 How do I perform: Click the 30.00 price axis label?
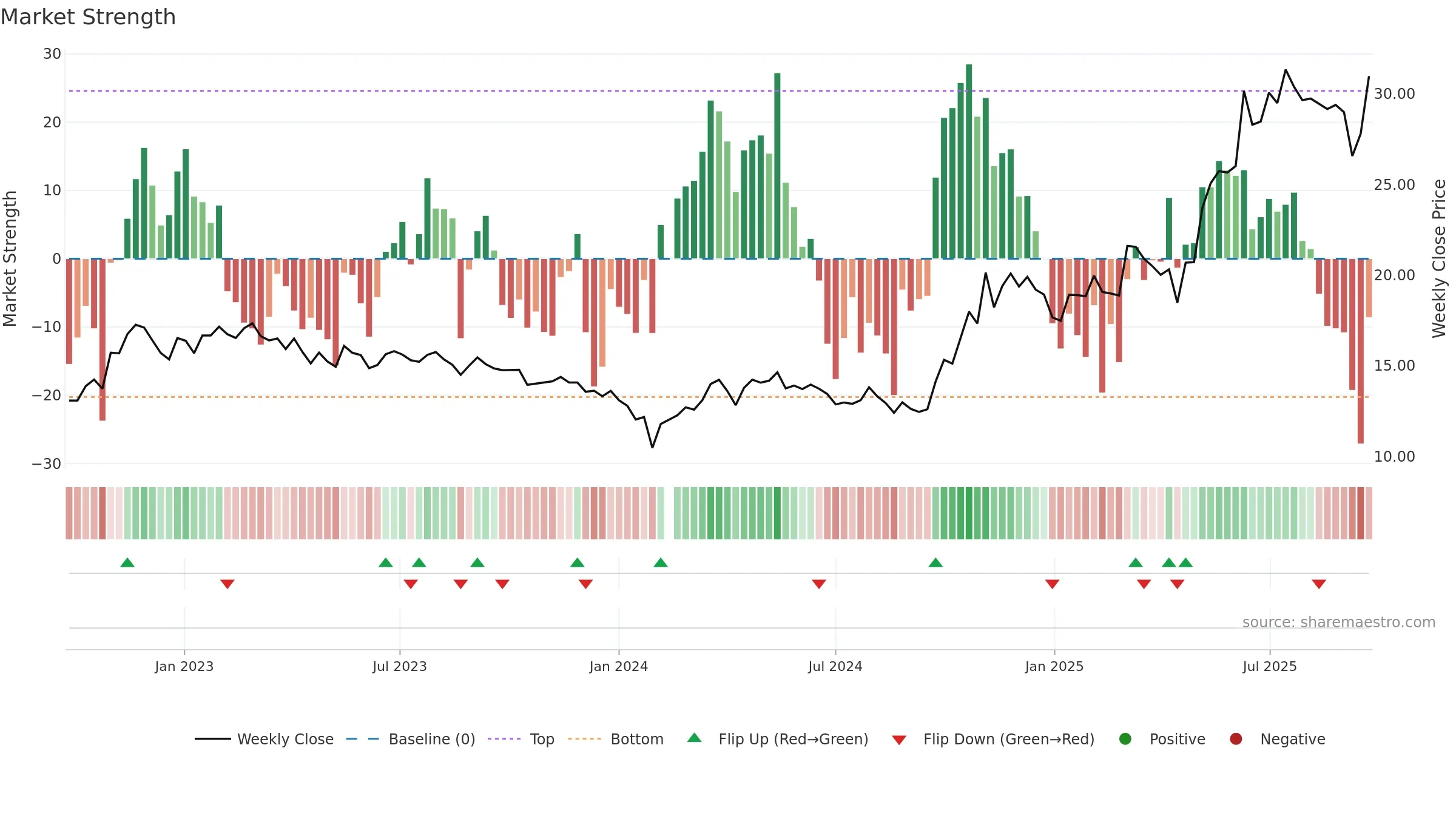[x=1394, y=94]
